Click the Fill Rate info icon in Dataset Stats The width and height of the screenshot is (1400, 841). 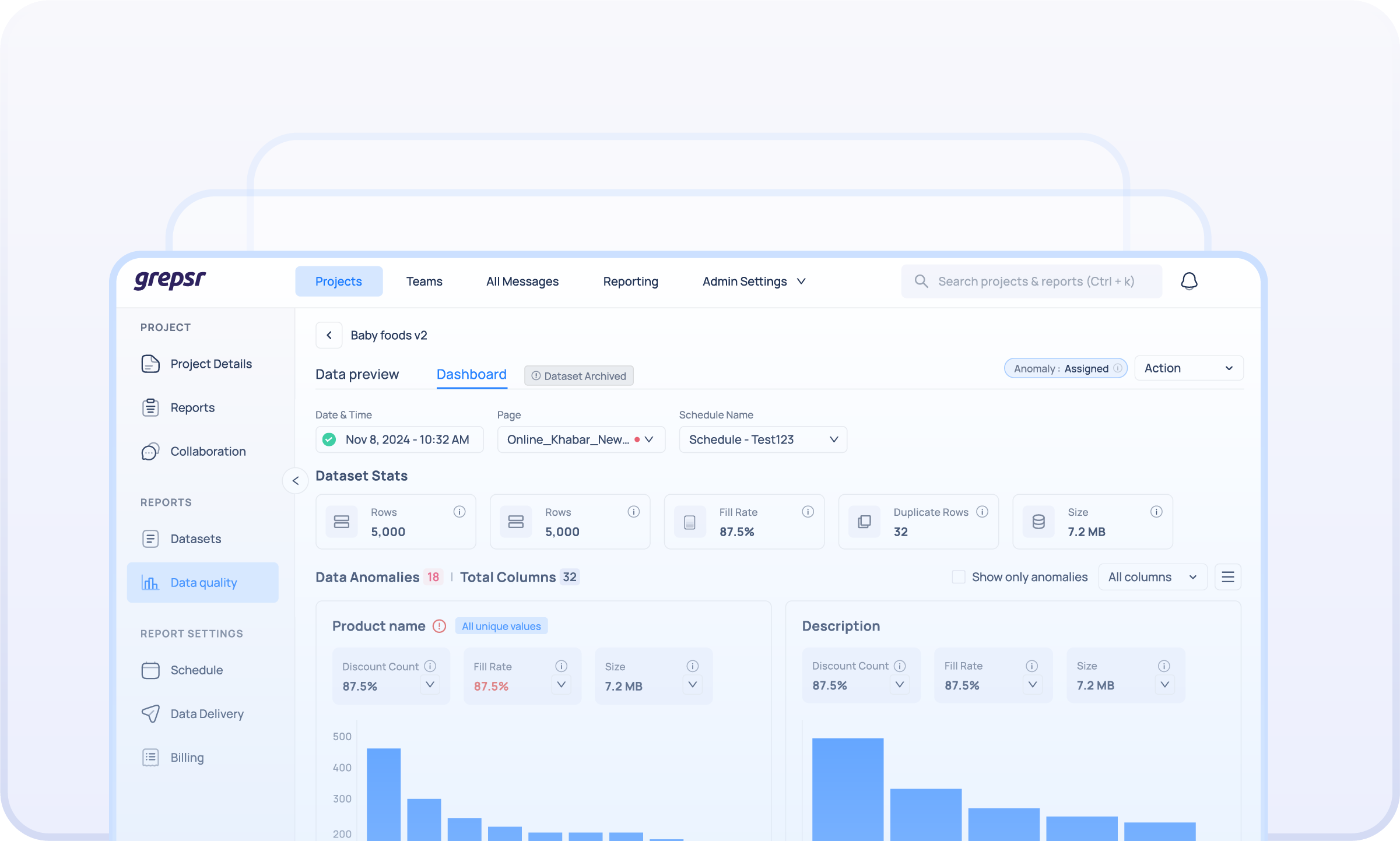[x=808, y=512]
